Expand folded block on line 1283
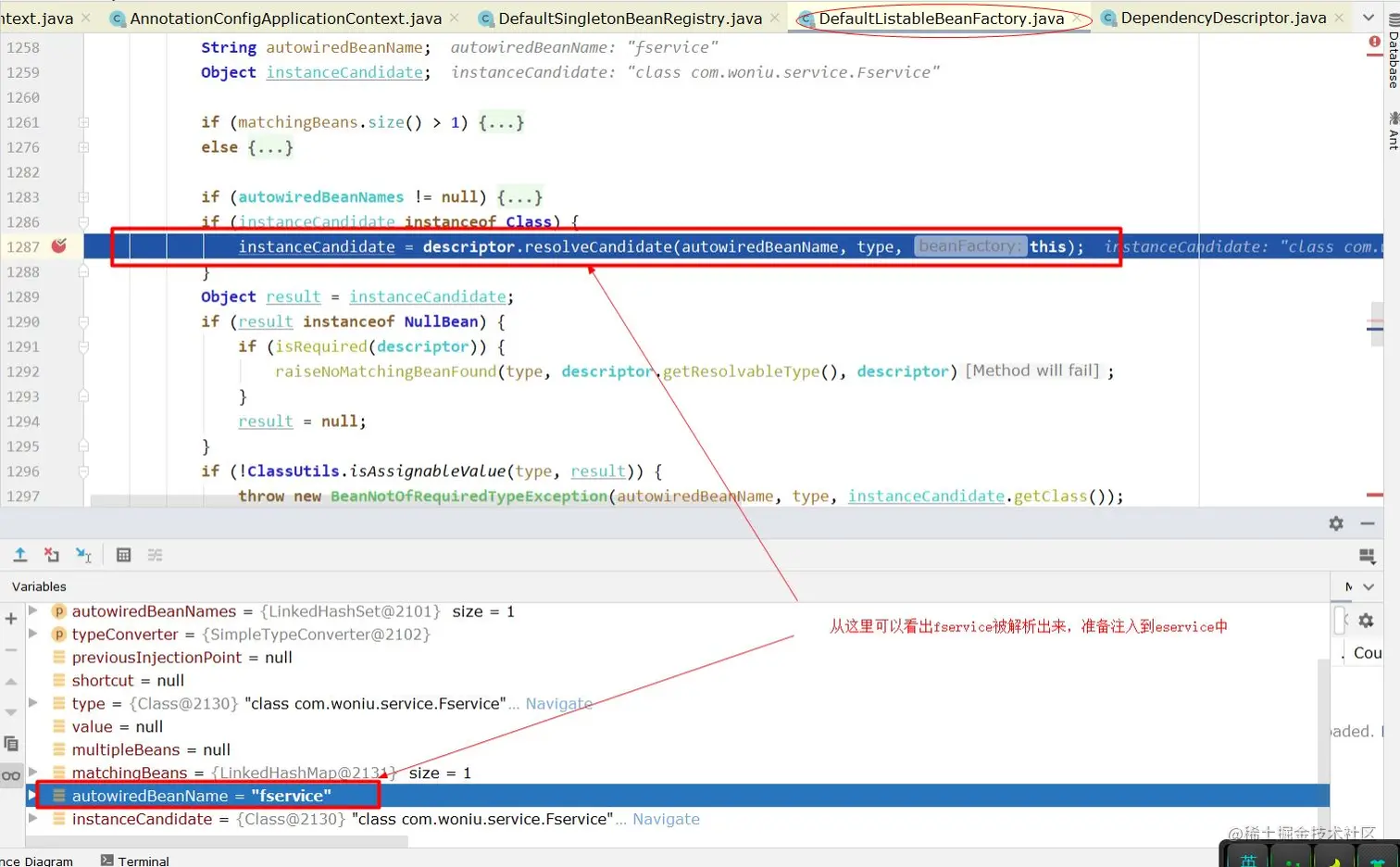Screen dimensions: 1400x867 83,197
